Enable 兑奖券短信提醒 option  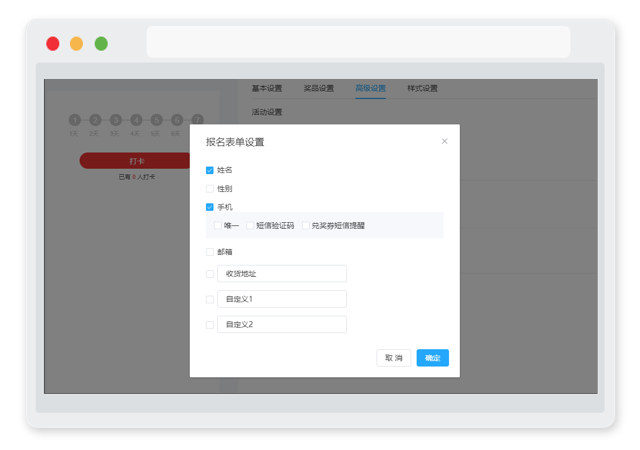(x=306, y=225)
